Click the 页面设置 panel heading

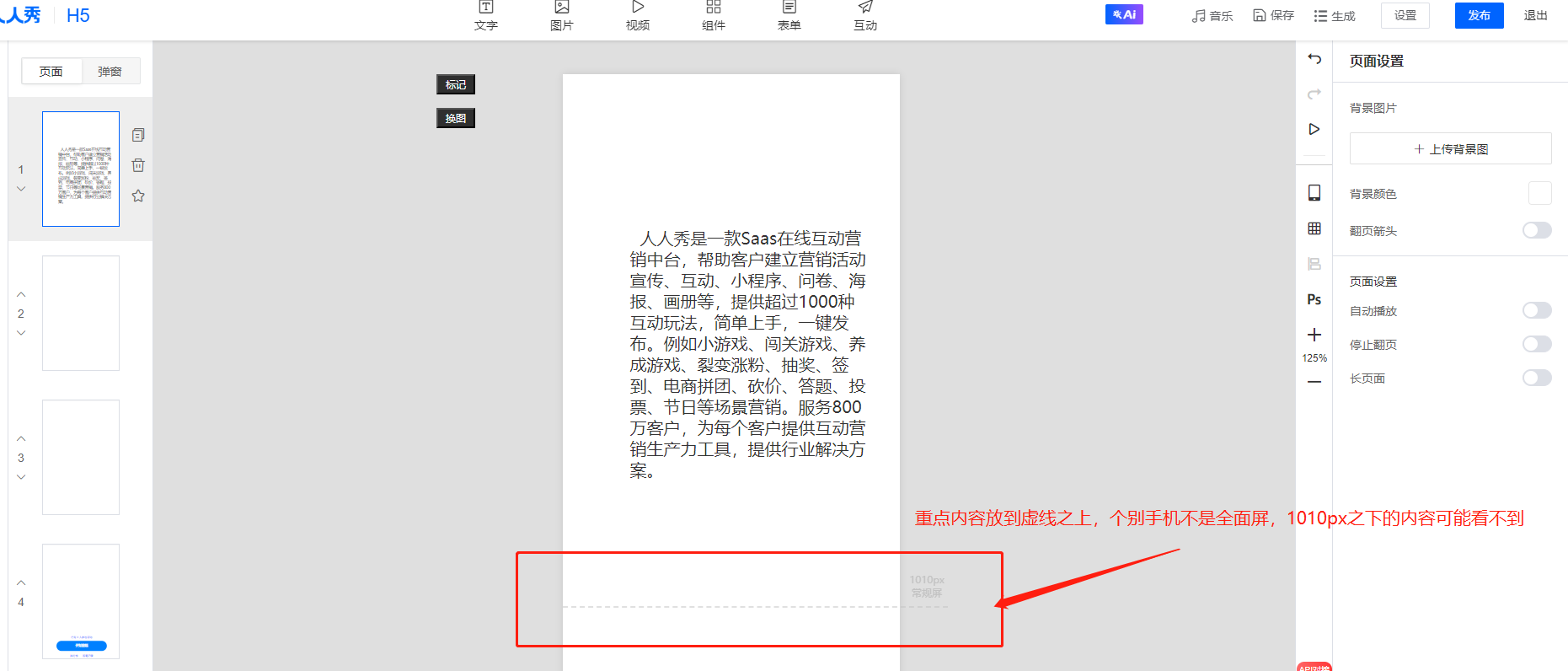tap(1377, 61)
